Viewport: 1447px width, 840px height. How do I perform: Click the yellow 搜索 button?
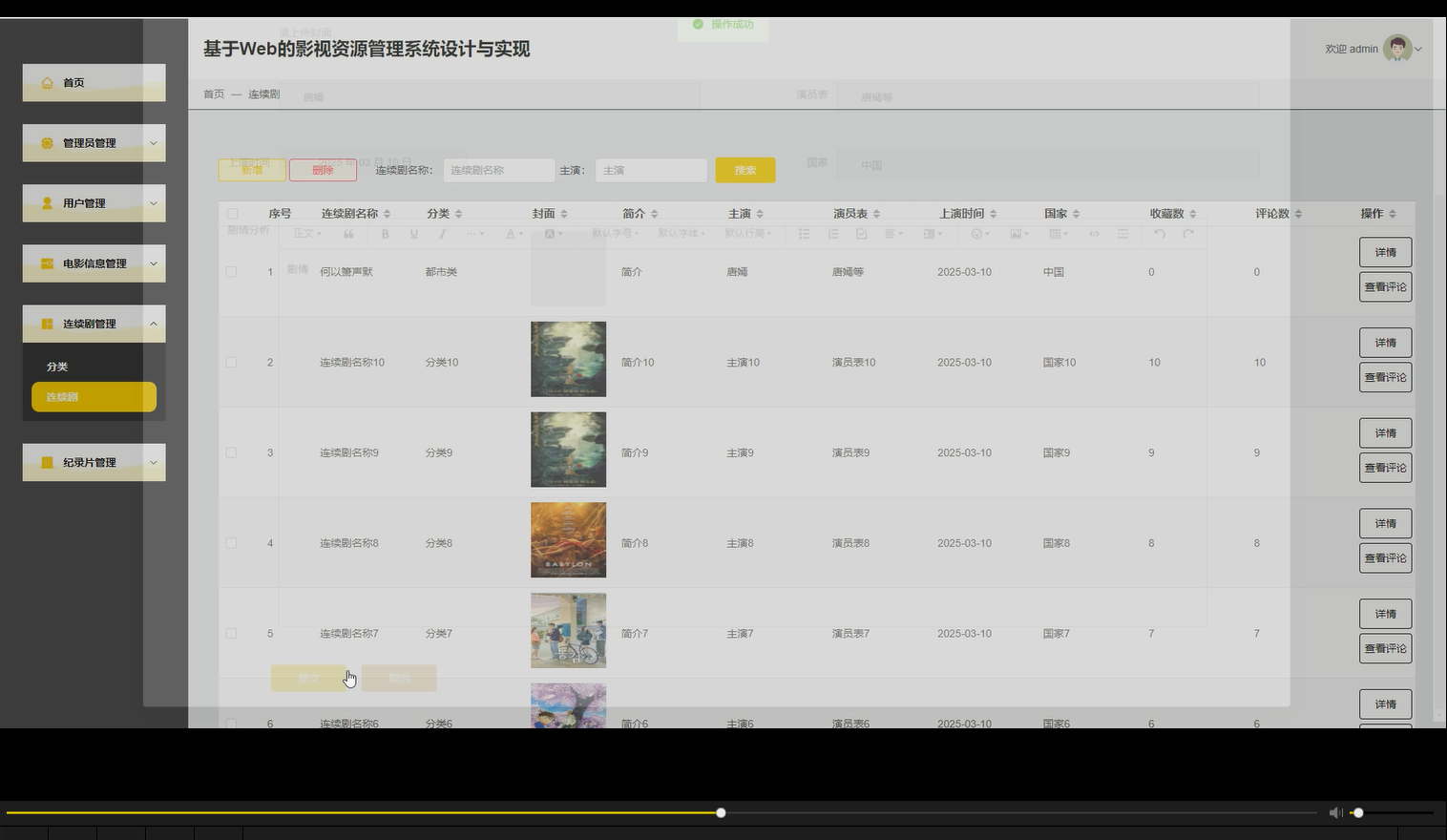pyautogui.click(x=745, y=170)
